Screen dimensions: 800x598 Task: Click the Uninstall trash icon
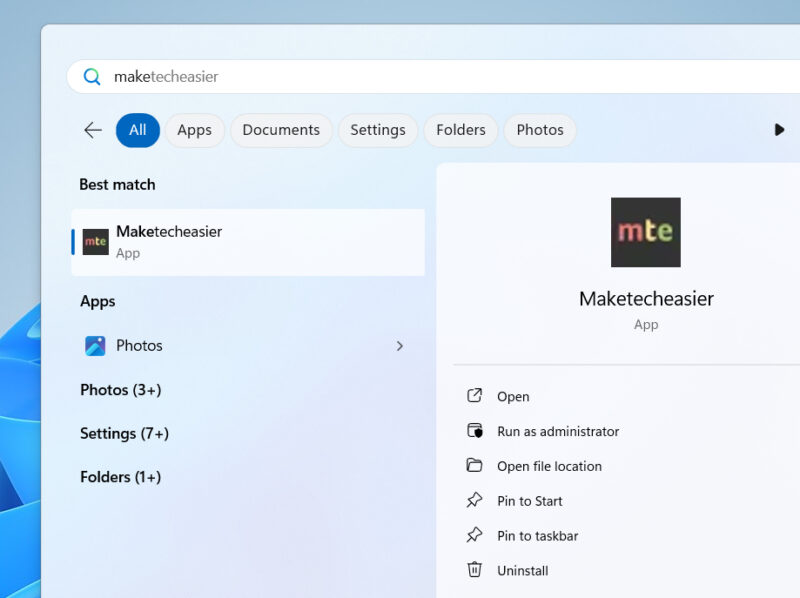tap(474, 570)
